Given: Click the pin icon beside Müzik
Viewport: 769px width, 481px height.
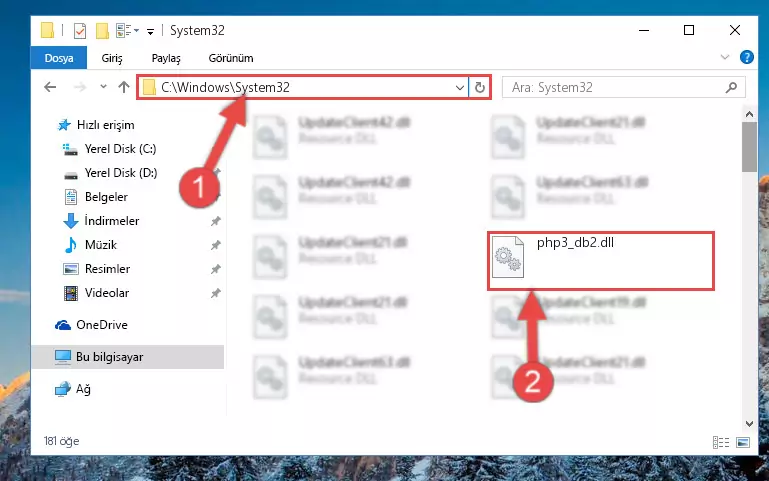Looking at the screenshot, I should (215, 245).
